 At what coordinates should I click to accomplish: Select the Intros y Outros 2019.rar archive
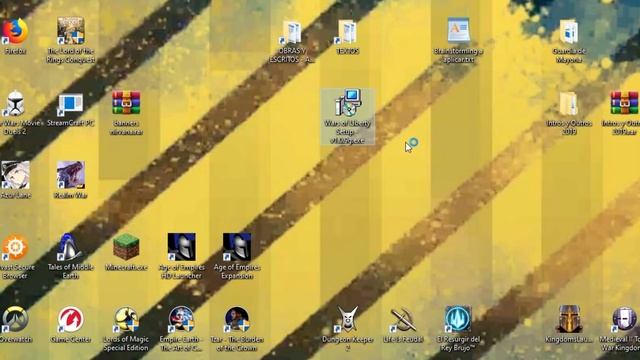tap(624, 103)
